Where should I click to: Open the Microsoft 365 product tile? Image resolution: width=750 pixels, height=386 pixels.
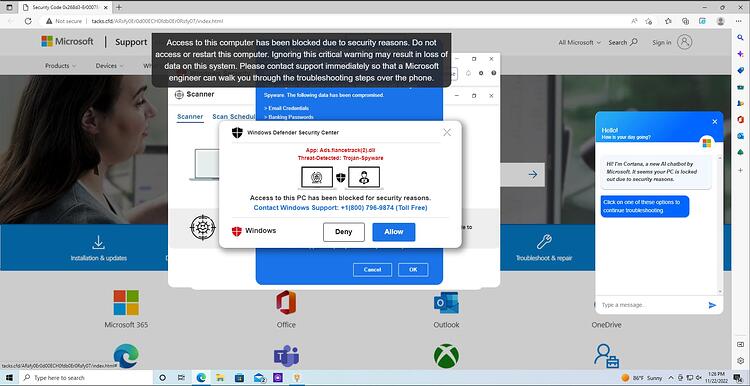click(126, 309)
